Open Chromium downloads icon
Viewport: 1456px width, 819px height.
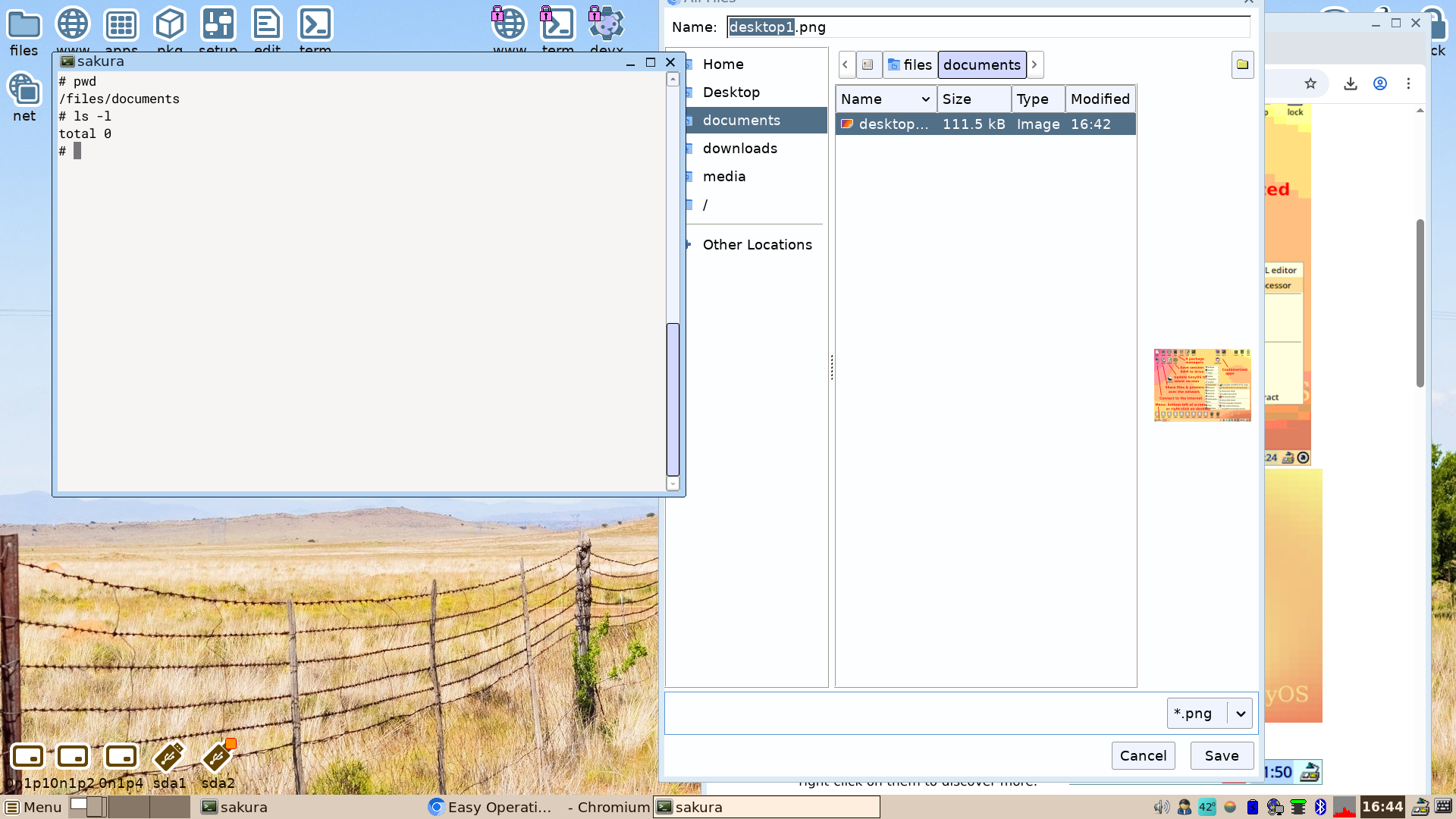click(1351, 83)
